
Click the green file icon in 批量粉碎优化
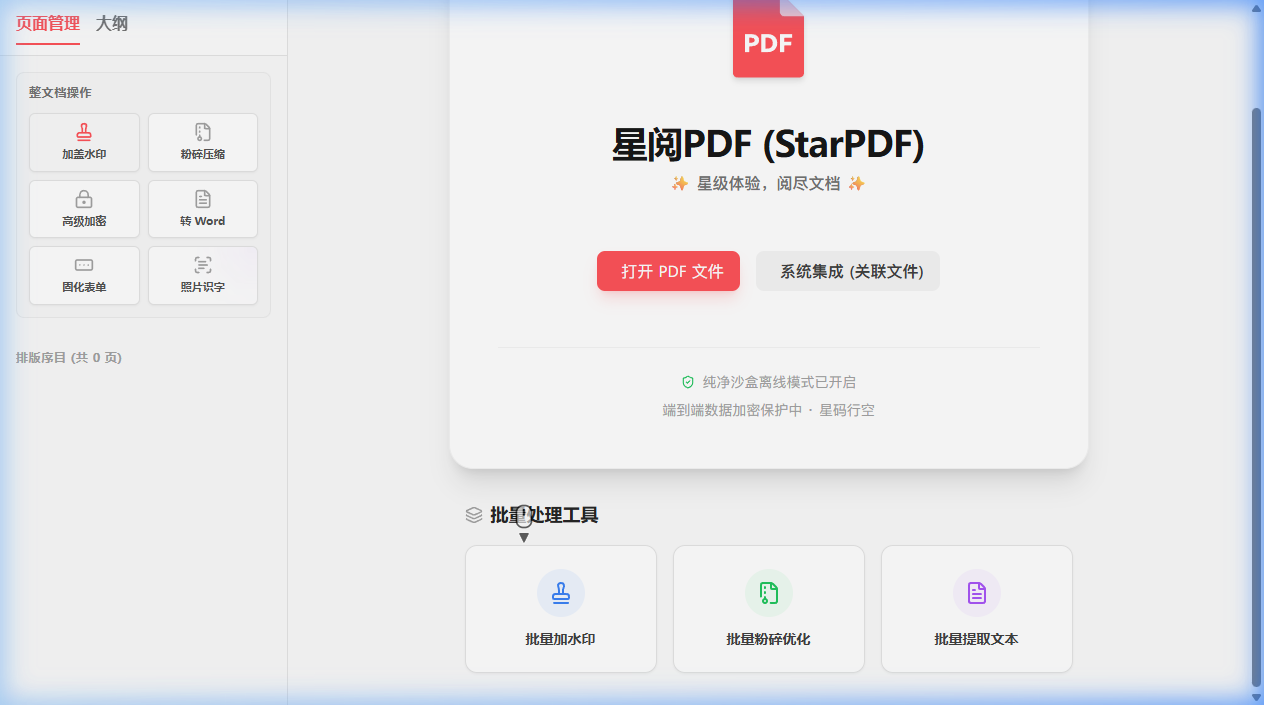click(x=769, y=593)
